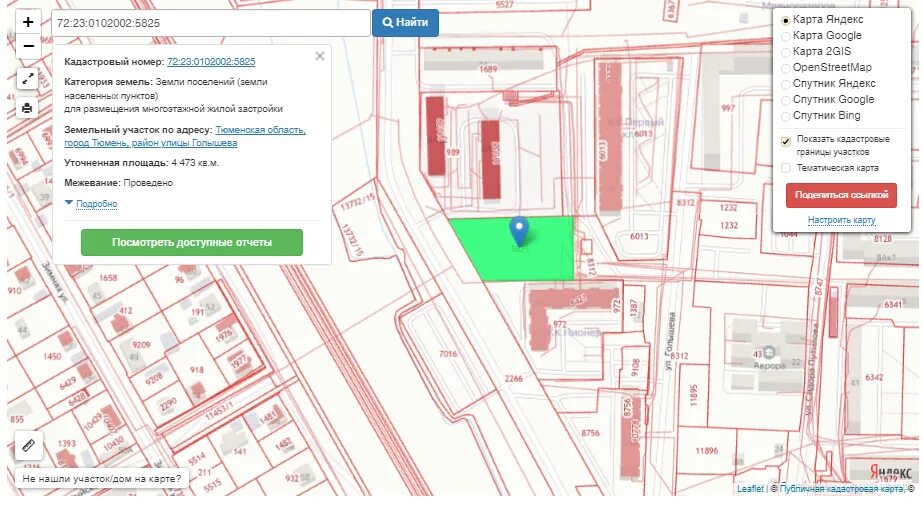Screen dimensions: 923x513
Task: Click the Аврора place label
Action: click(x=769, y=365)
